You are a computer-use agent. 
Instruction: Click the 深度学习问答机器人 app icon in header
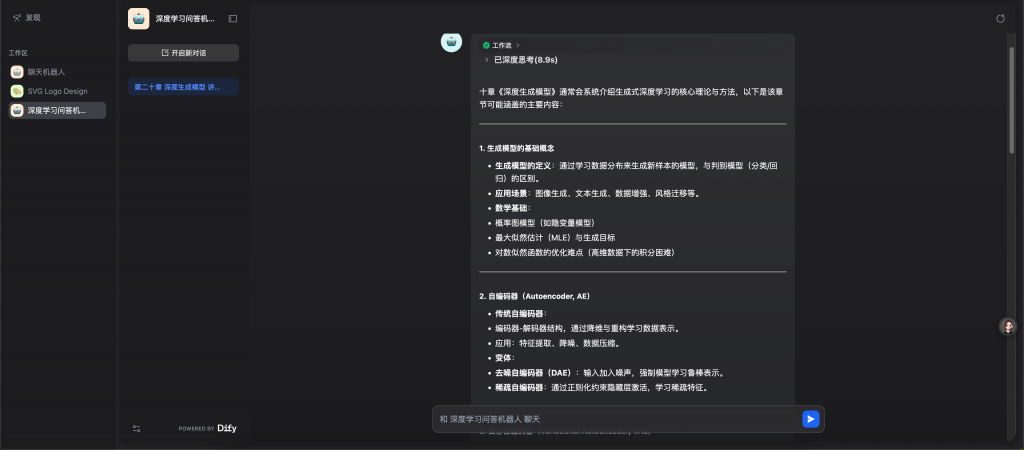click(x=139, y=18)
